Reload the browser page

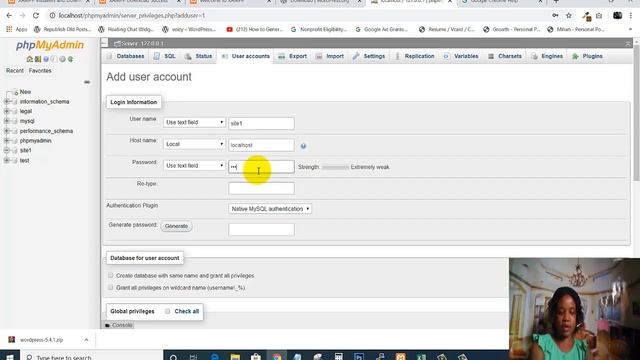(x=36, y=16)
